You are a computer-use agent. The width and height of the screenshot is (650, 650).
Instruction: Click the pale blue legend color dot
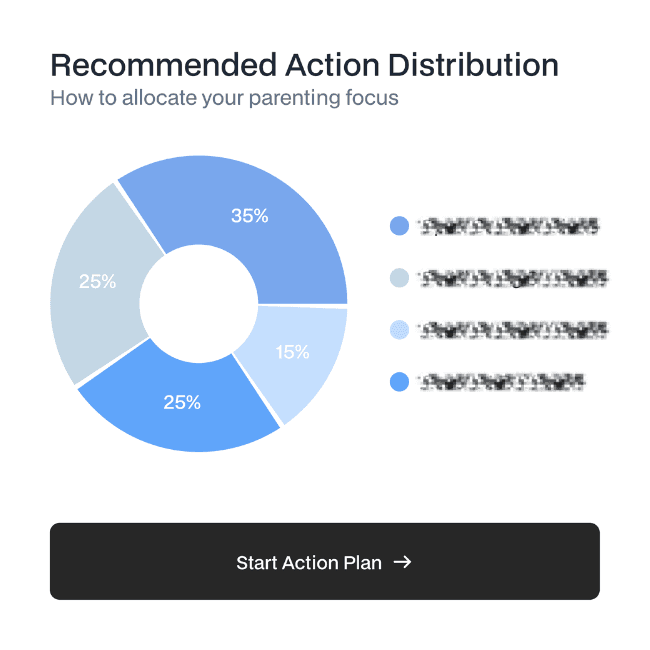(400, 330)
